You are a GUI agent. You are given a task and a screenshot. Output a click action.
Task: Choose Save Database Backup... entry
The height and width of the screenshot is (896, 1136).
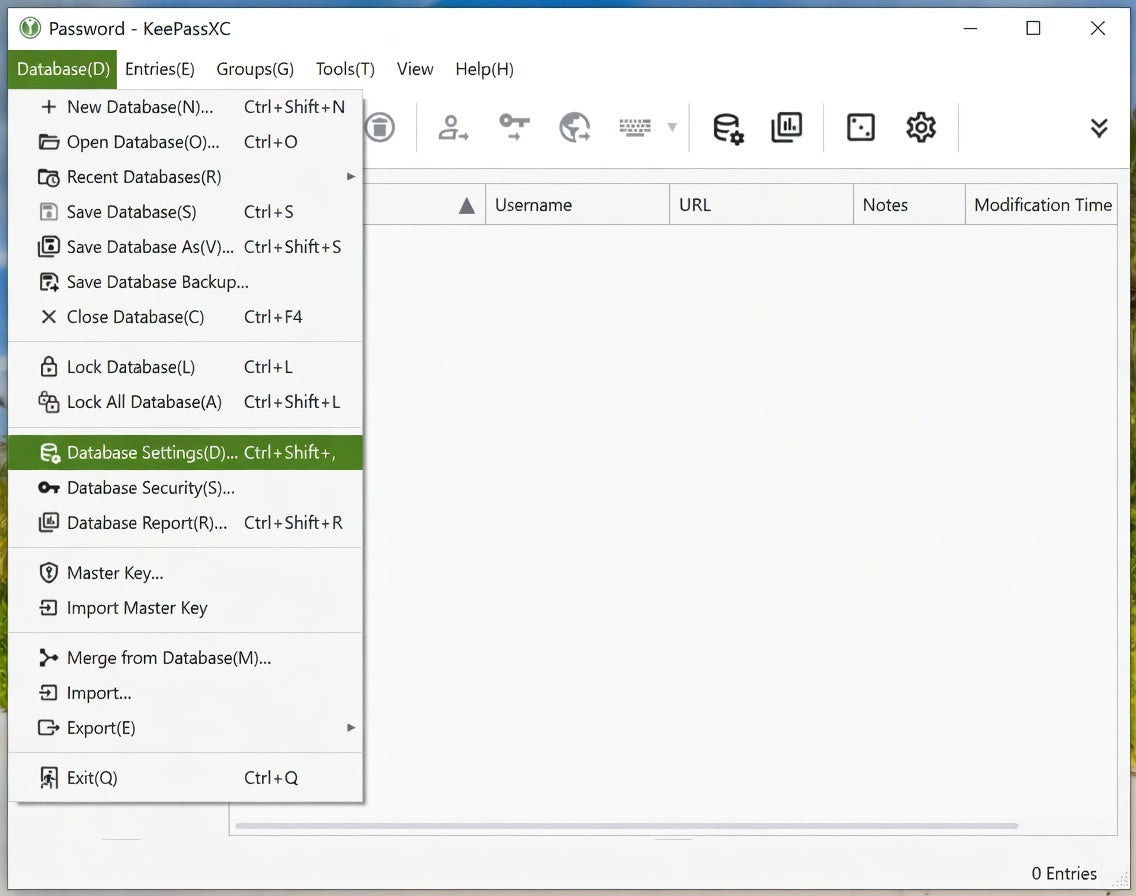pos(185,282)
